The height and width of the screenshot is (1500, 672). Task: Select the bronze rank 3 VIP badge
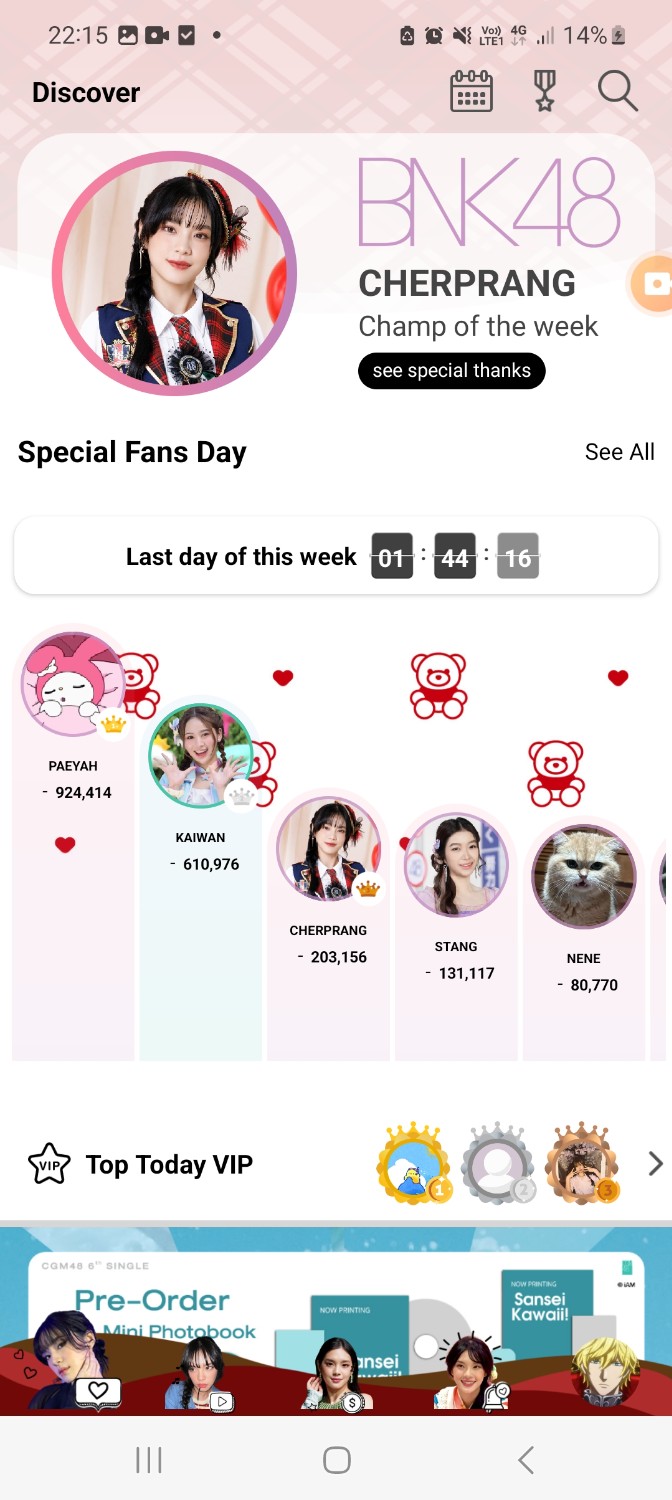click(x=583, y=1163)
